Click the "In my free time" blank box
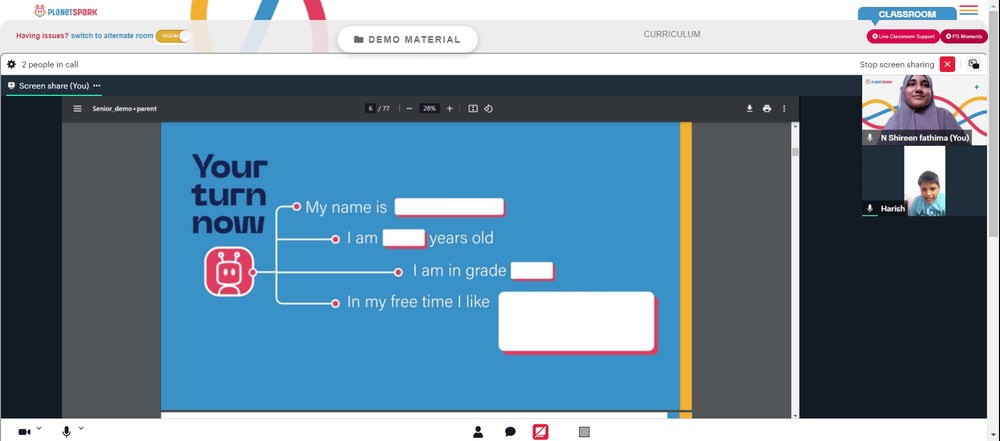 tap(577, 322)
